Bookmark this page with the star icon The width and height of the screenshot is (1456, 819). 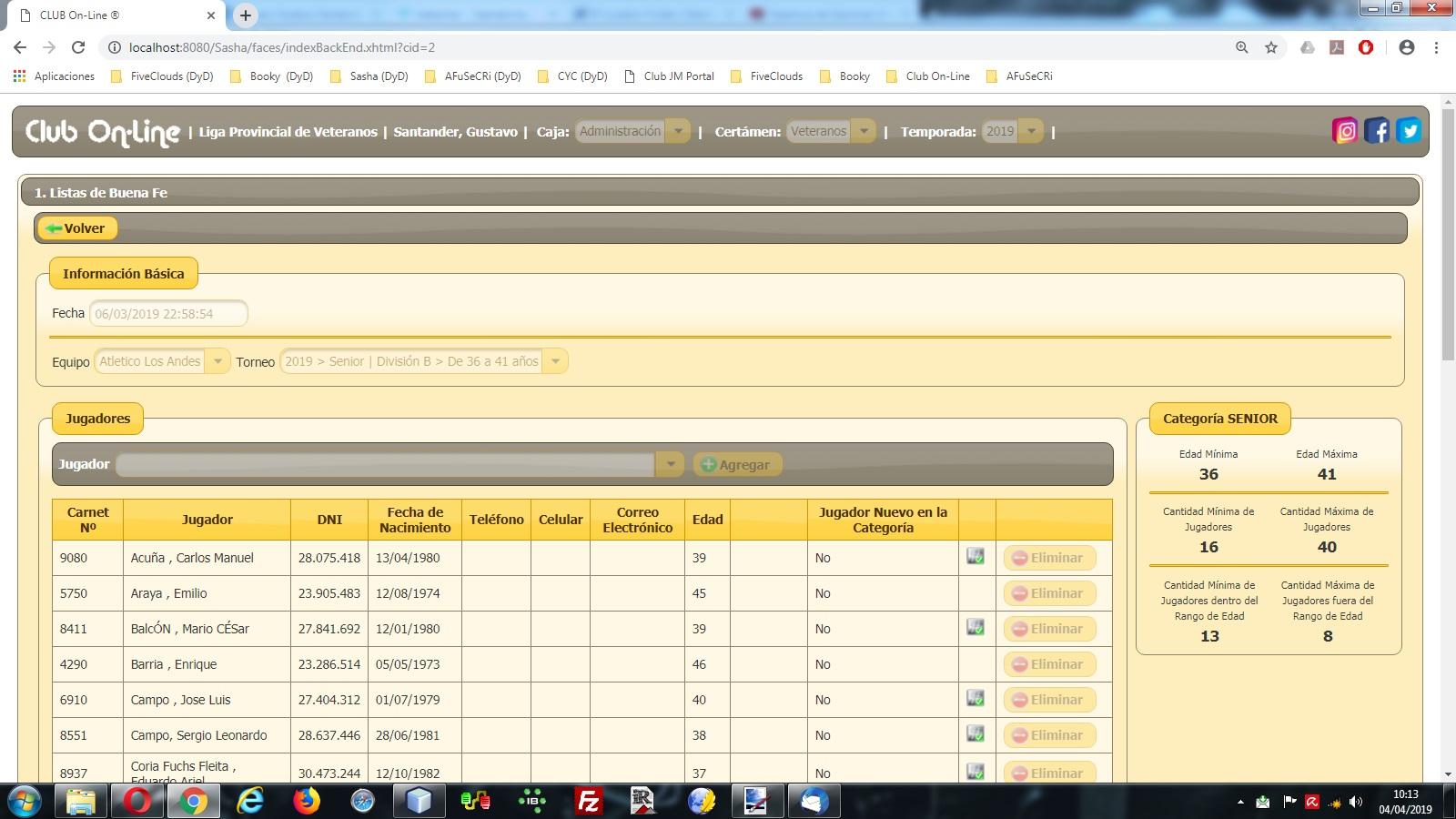pyautogui.click(x=1271, y=47)
